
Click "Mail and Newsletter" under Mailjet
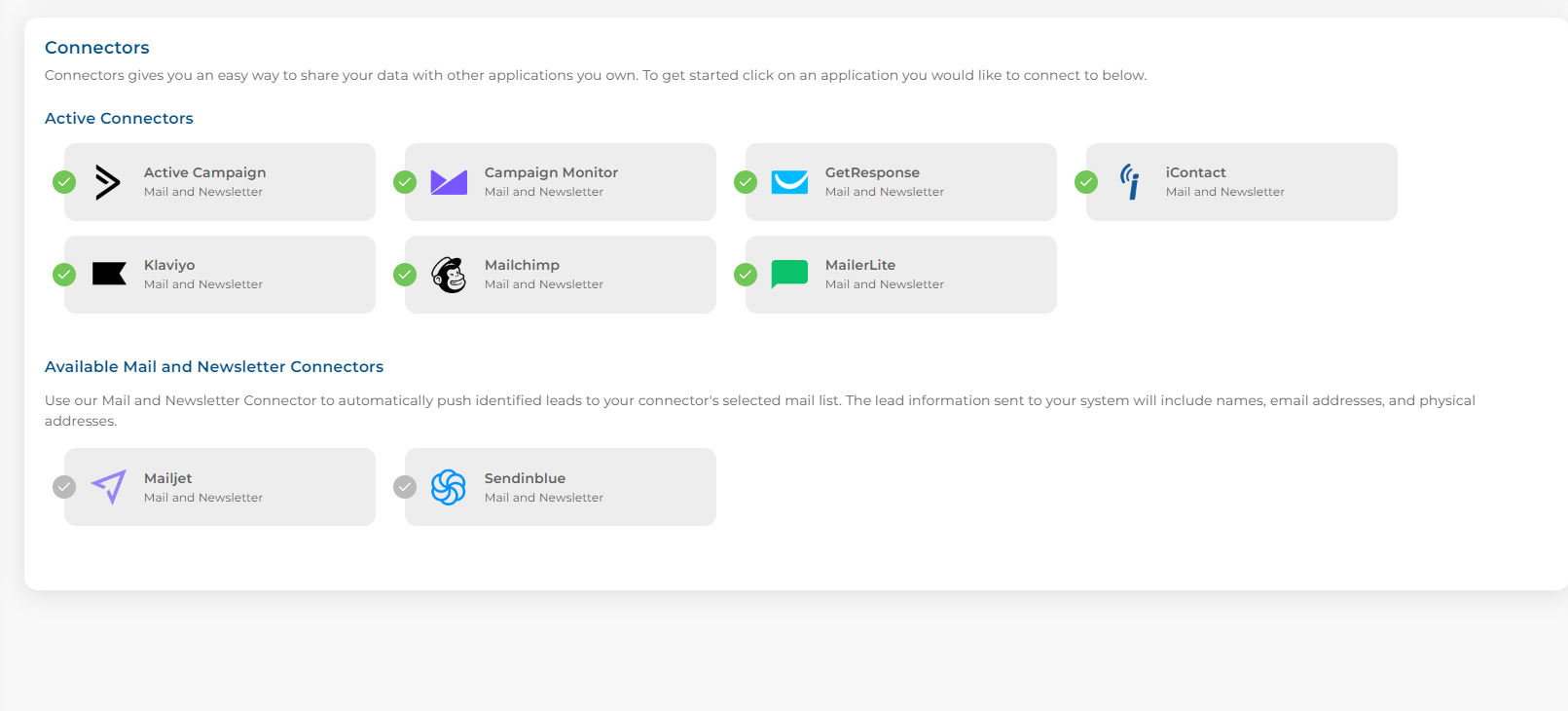[x=203, y=498]
